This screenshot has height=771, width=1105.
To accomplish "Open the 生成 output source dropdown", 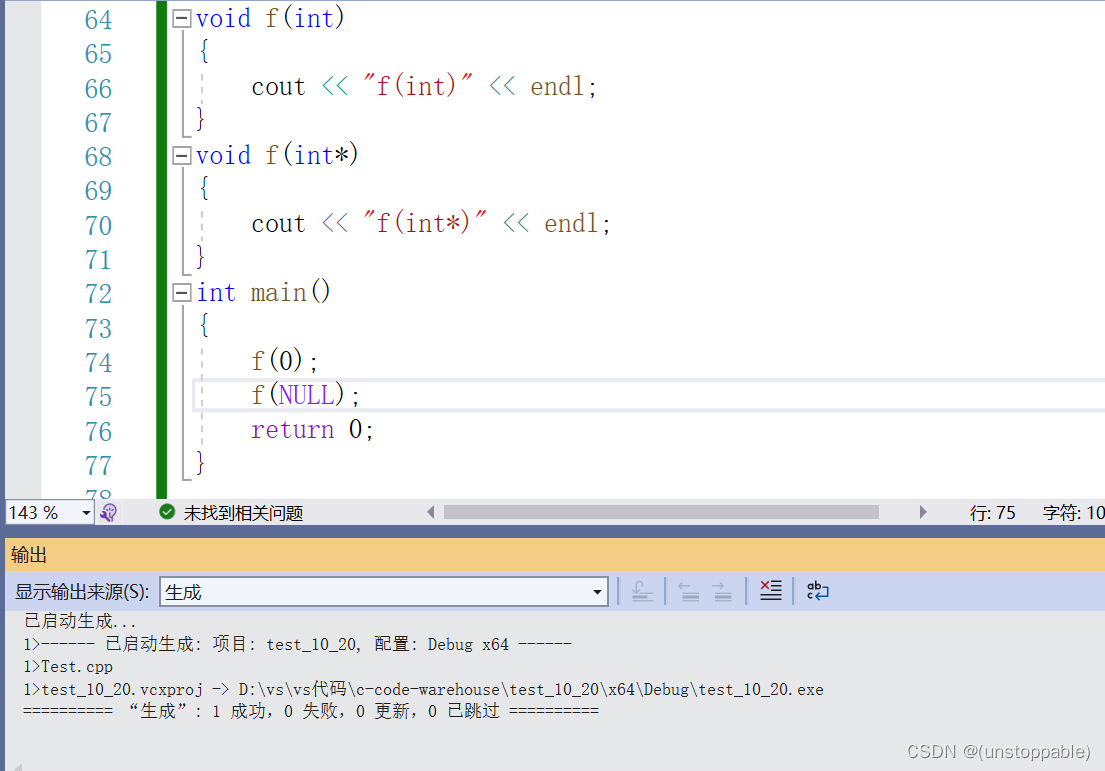I will (x=597, y=590).
